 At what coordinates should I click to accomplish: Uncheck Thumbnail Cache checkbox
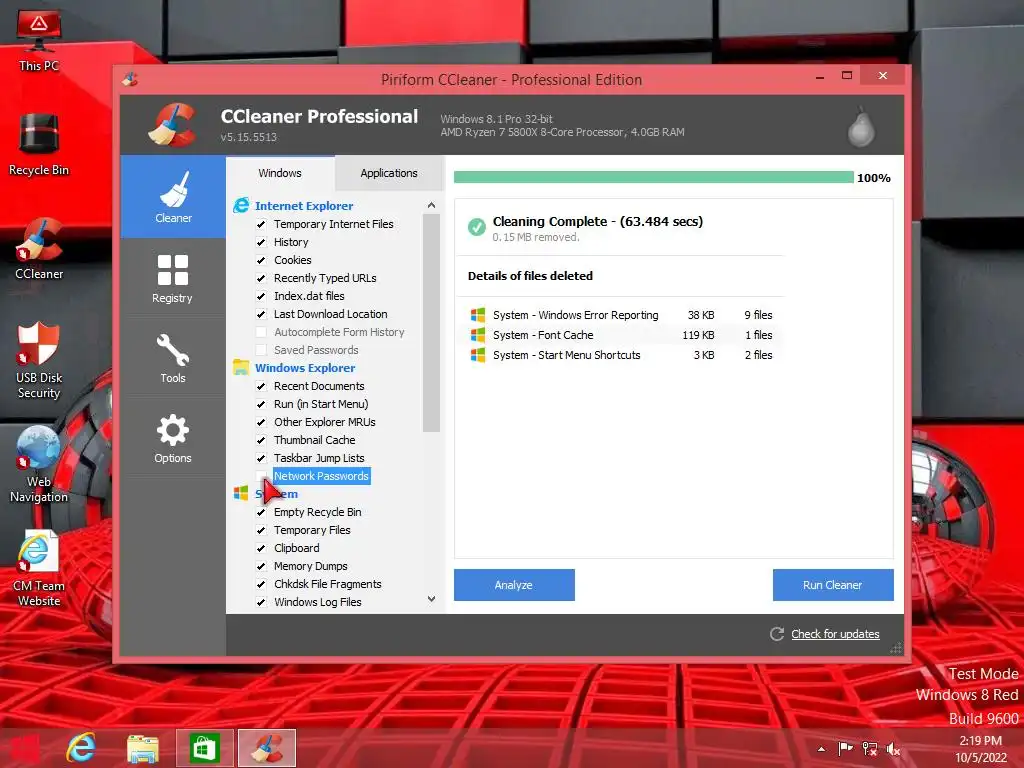261,440
